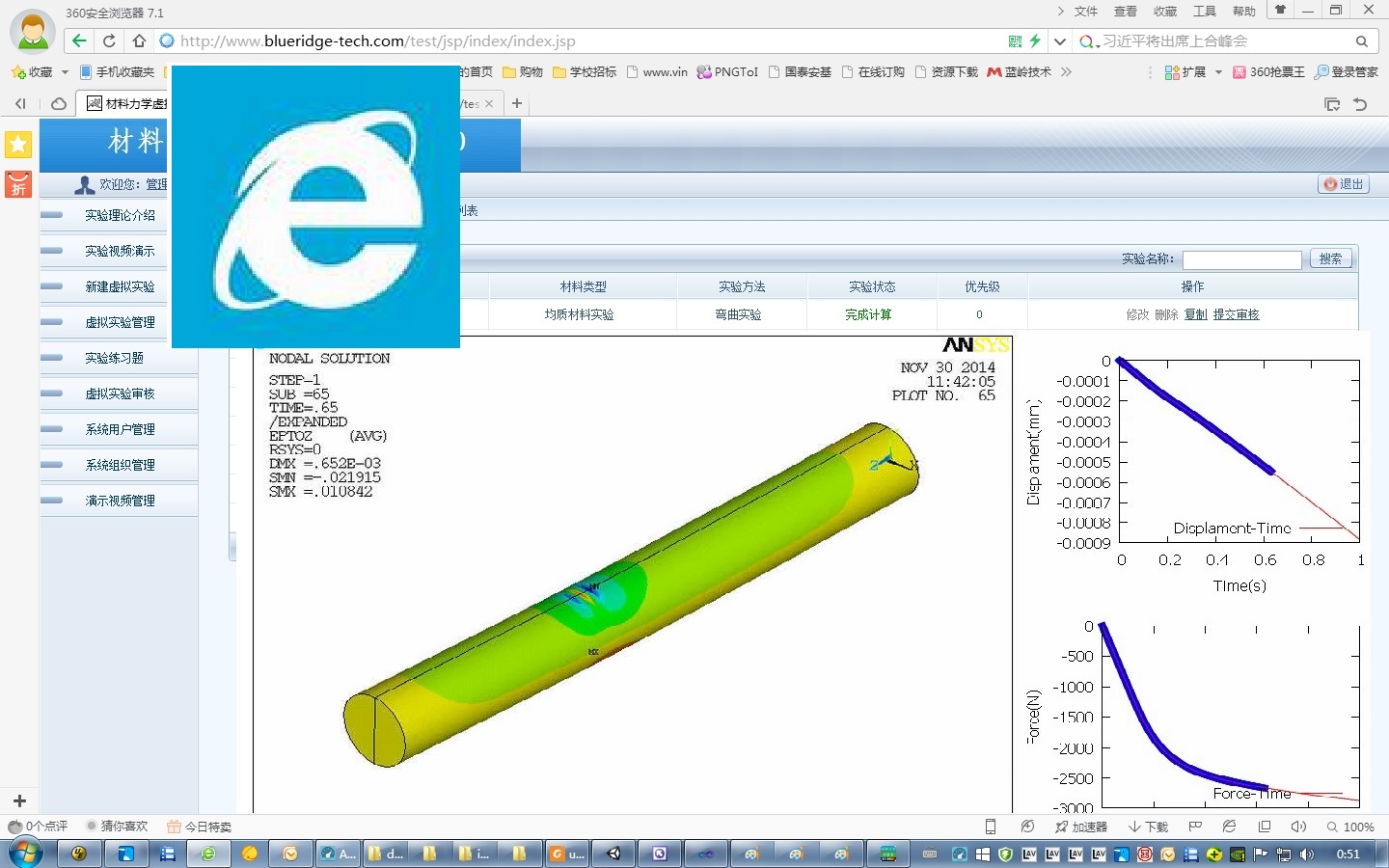Reload the page with the refresh icon
The height and width of the screenshot is (868, 1389).
point(109,41)
